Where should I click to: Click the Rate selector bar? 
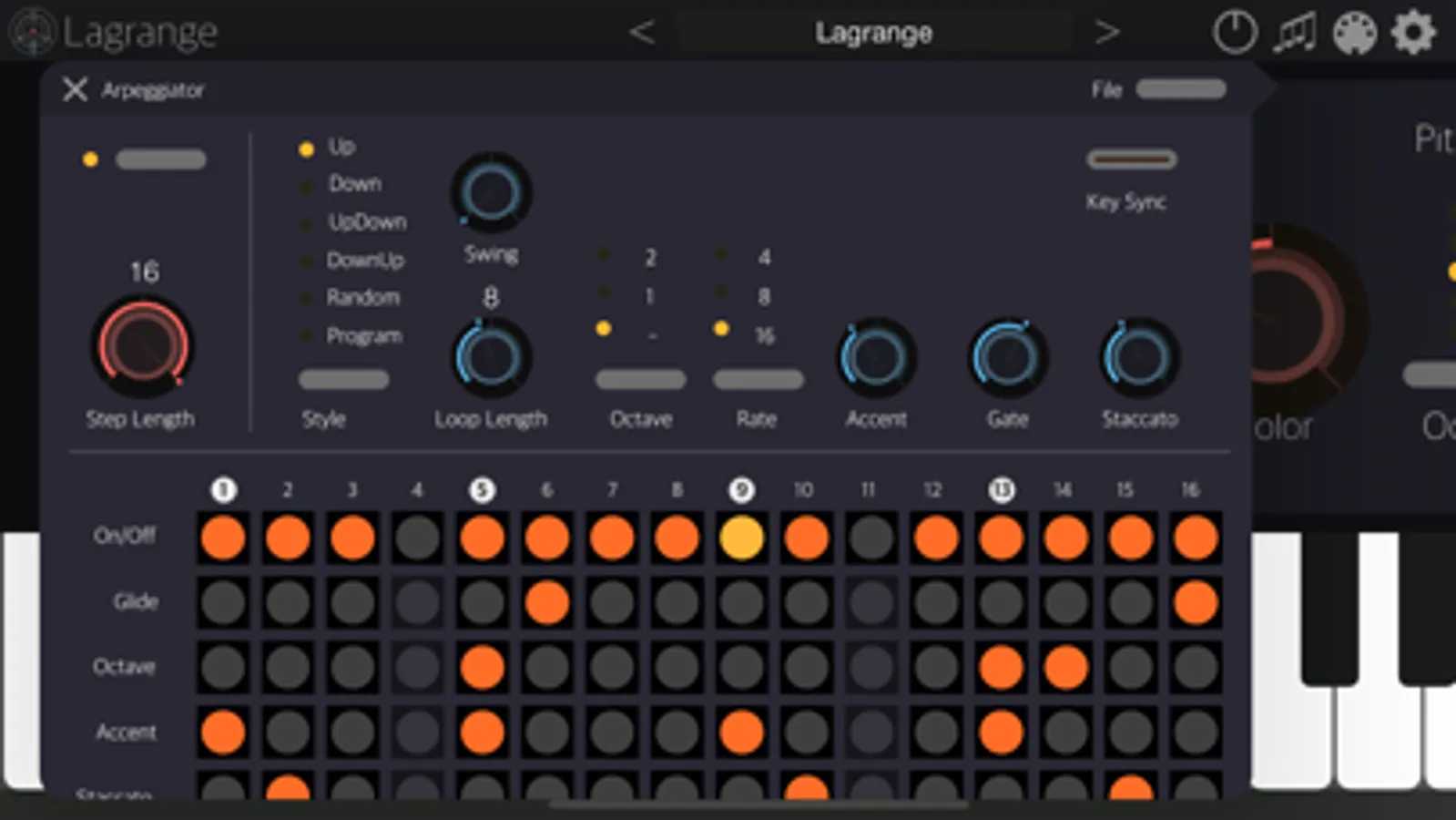[758, 379]
